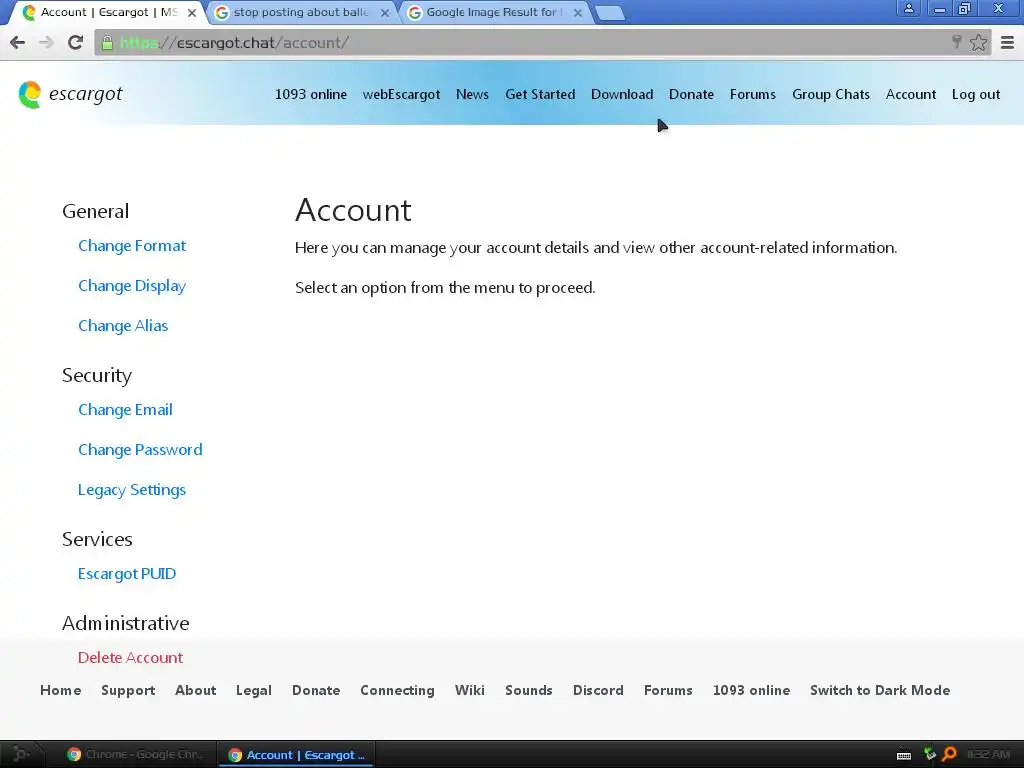Image resolution: width=1024 pixels, height=768 pixels.
Task: Open the Chrome hamburger menu
Action: pos(1007,43)
